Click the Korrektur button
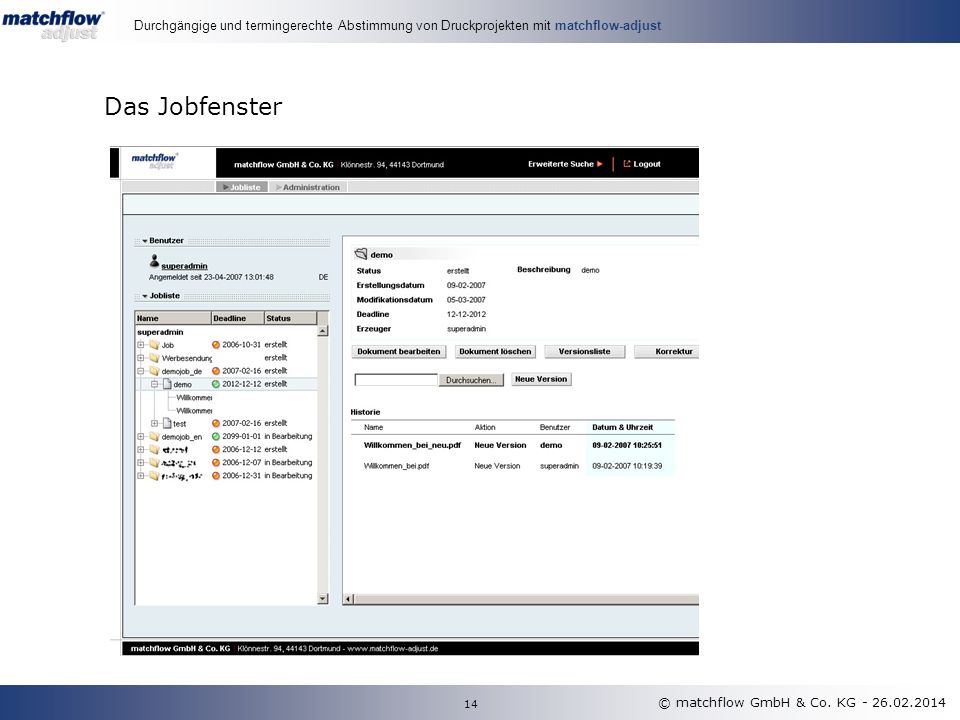This screenshot has width=960, height=720. tap(667, 351)
